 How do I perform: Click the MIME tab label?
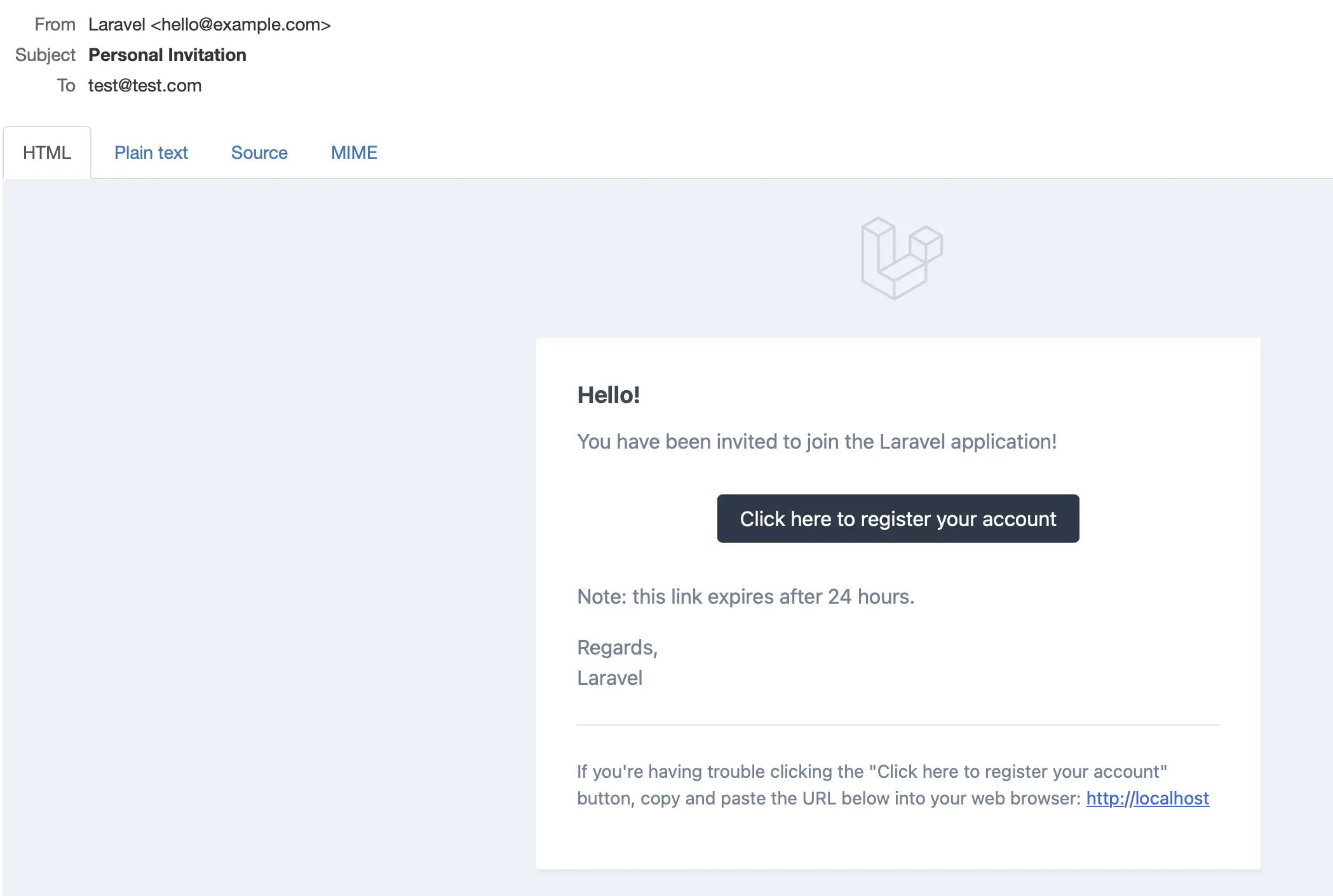click(x=354, y=153)
